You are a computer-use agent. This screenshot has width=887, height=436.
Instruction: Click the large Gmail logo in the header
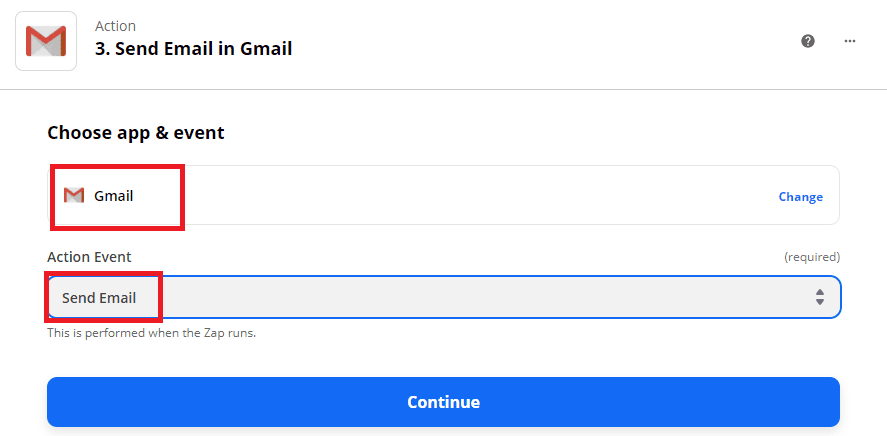(46, 41)
